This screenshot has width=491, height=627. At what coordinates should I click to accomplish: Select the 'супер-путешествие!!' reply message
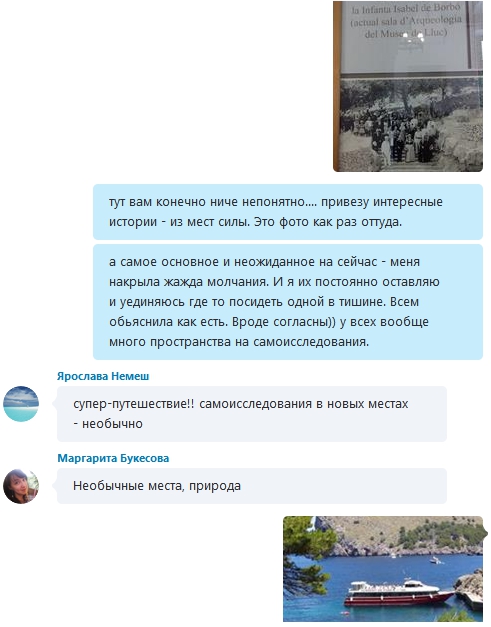click(x=251, y=414)
